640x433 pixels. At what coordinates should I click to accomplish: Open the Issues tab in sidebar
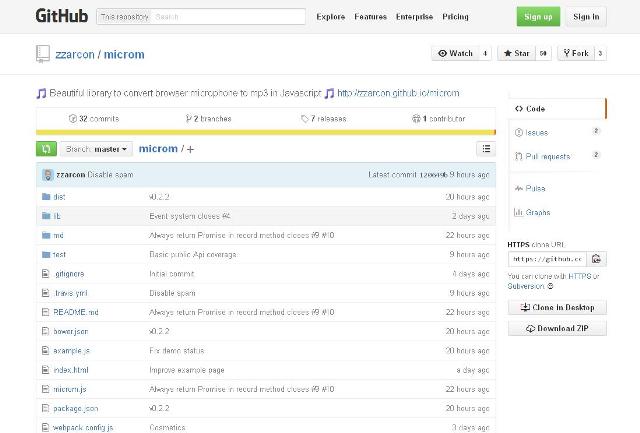(557, 132)
